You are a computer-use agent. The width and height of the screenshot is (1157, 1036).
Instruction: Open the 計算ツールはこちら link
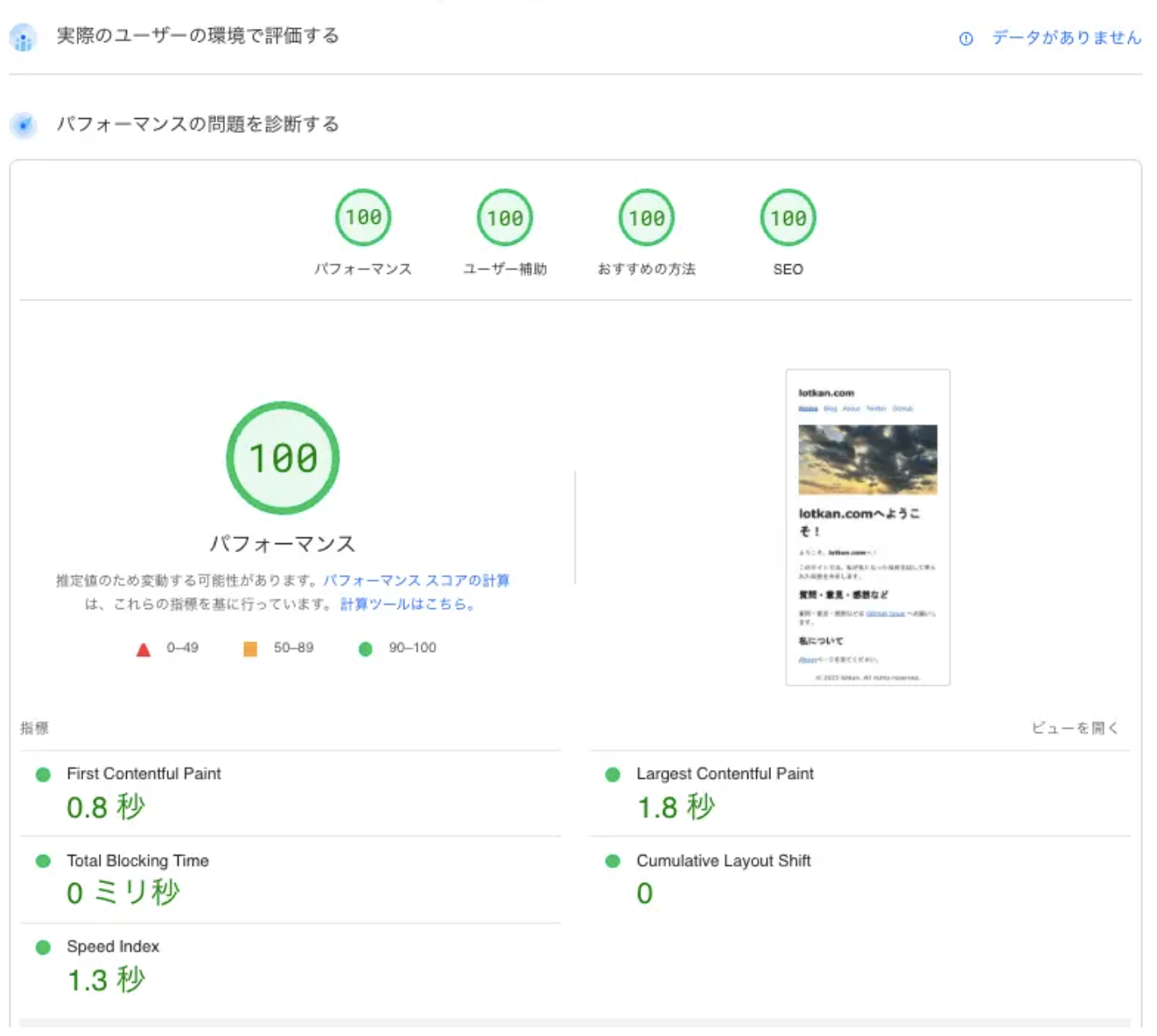pyautogui.click(x=407, y=604)
